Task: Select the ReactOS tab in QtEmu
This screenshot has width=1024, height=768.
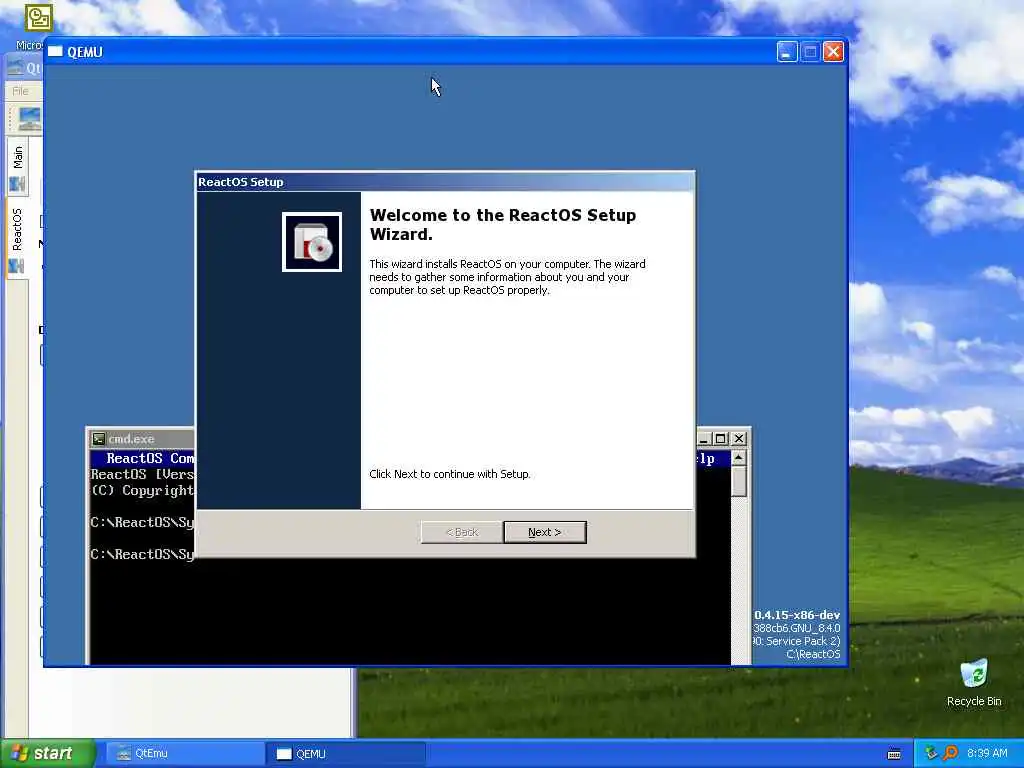Action: click(x=17, y=238)
